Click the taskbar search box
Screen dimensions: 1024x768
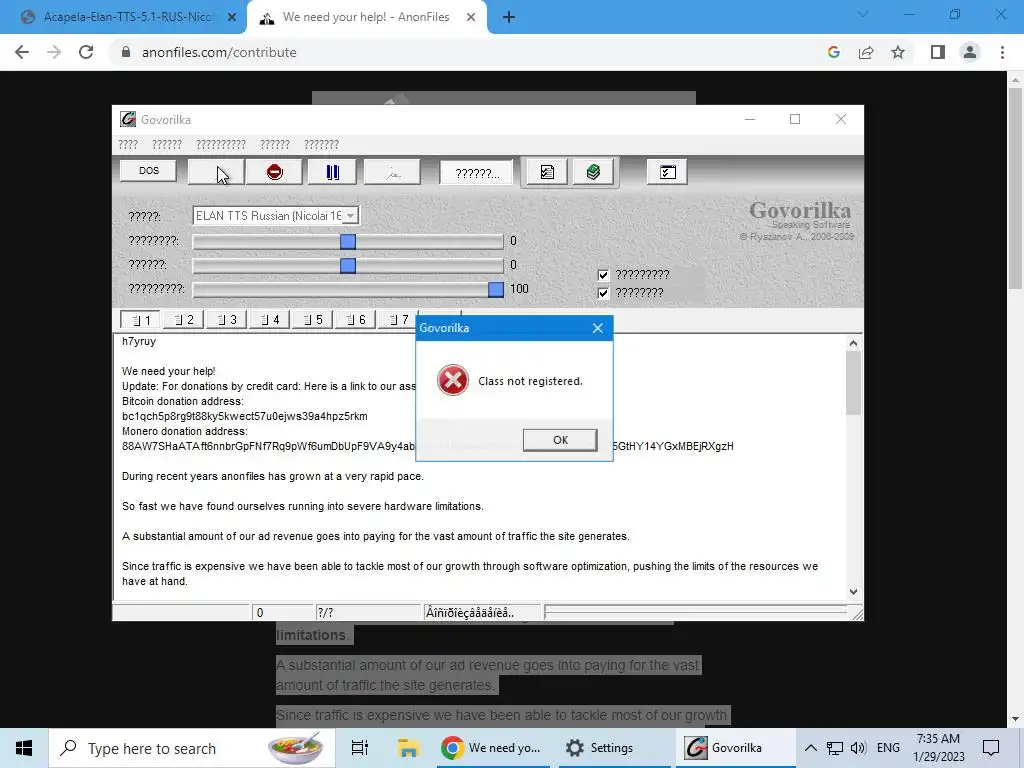pos(192,748)
